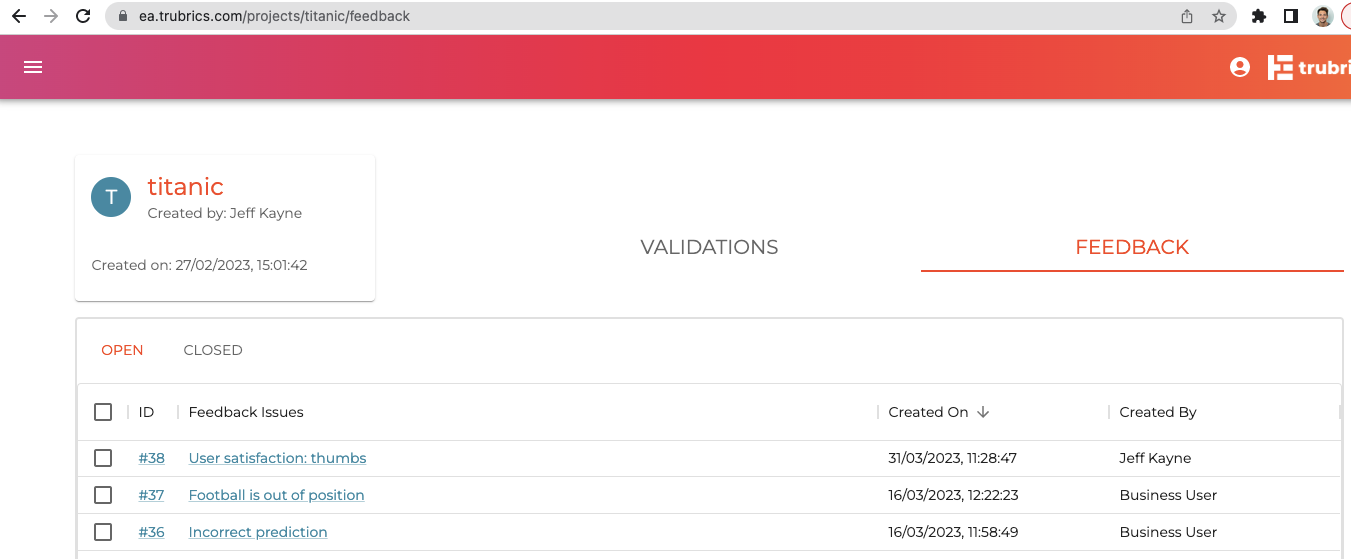Image resolution: width=1351 pixels, height=559 pixels.
Task: Check the box for issue #37
Action: [103, 495]
